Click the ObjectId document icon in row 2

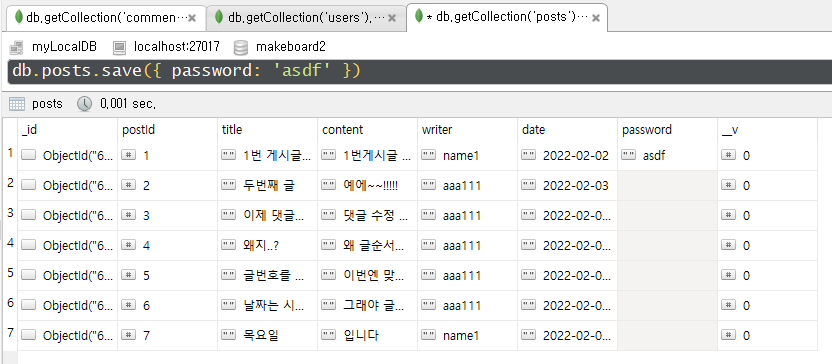(x=29, y=185)
